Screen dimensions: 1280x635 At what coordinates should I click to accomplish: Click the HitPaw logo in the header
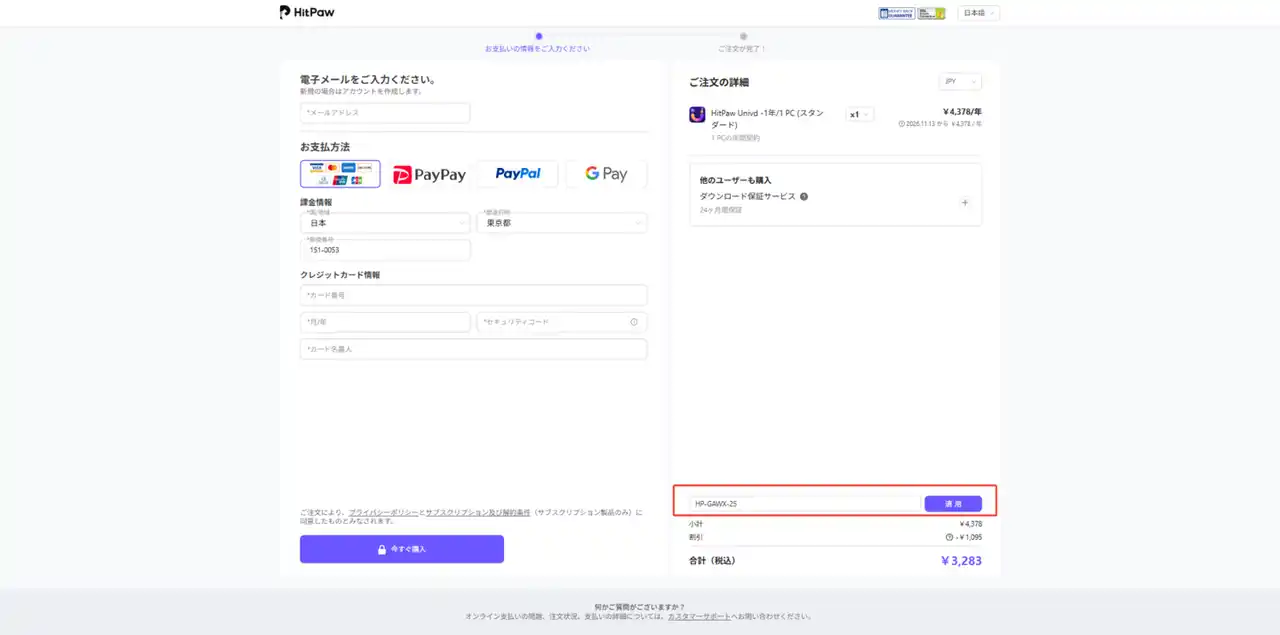pyautogui.click(x=306, y=12)
